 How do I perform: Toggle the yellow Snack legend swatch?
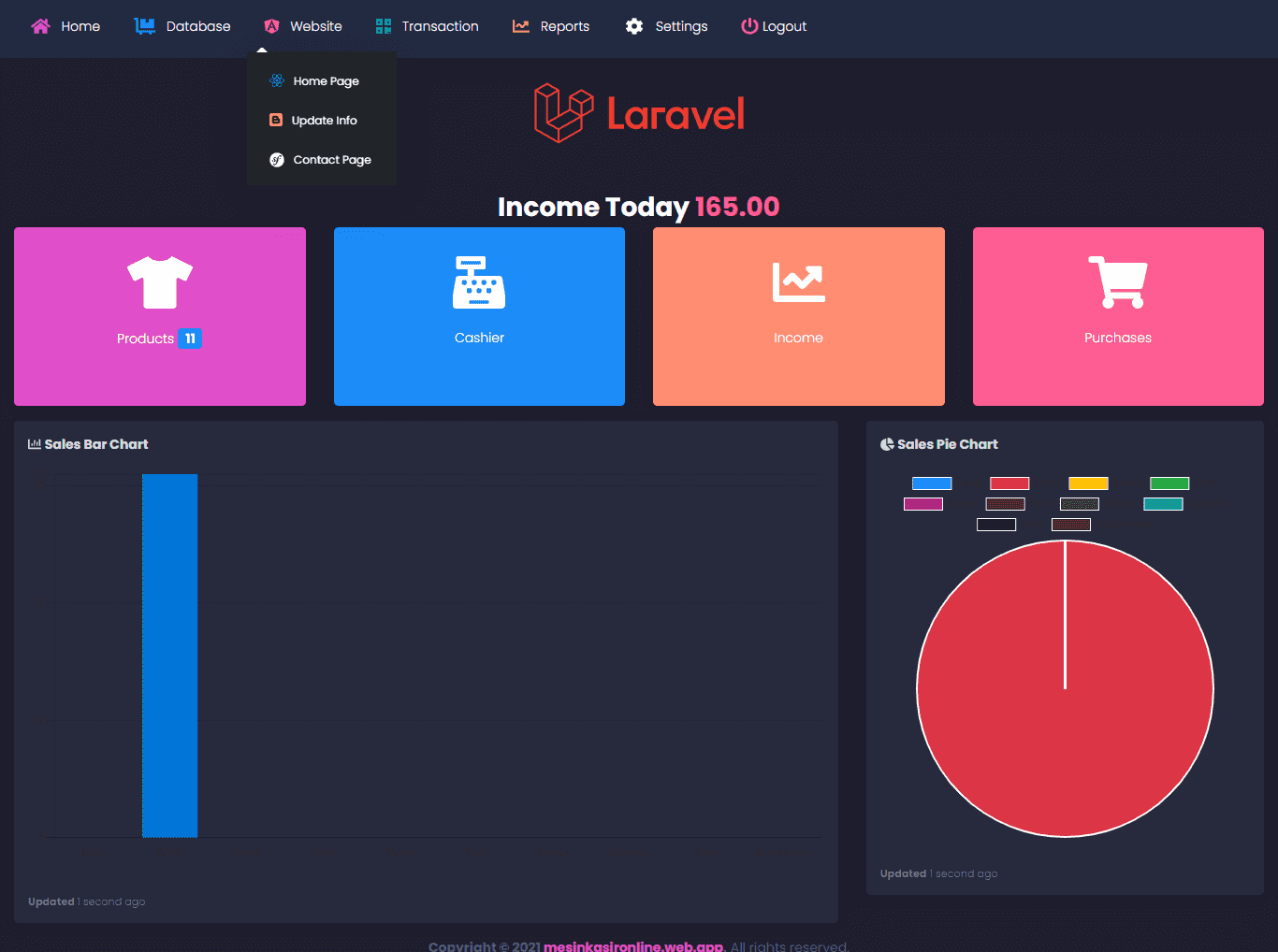click(x=1088, y=483)
